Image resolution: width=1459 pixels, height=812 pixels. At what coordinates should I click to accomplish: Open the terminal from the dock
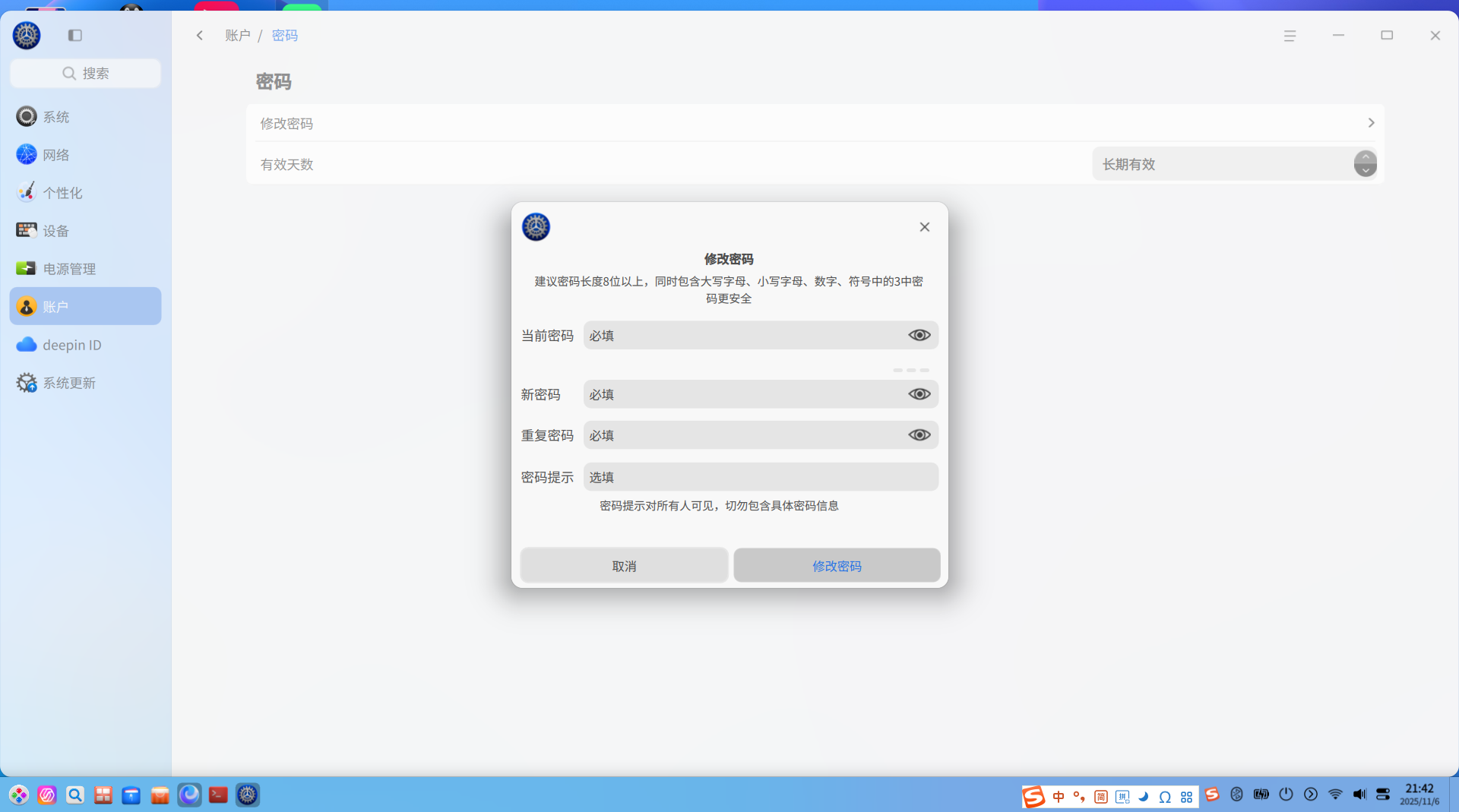click(x=218, y=795)
